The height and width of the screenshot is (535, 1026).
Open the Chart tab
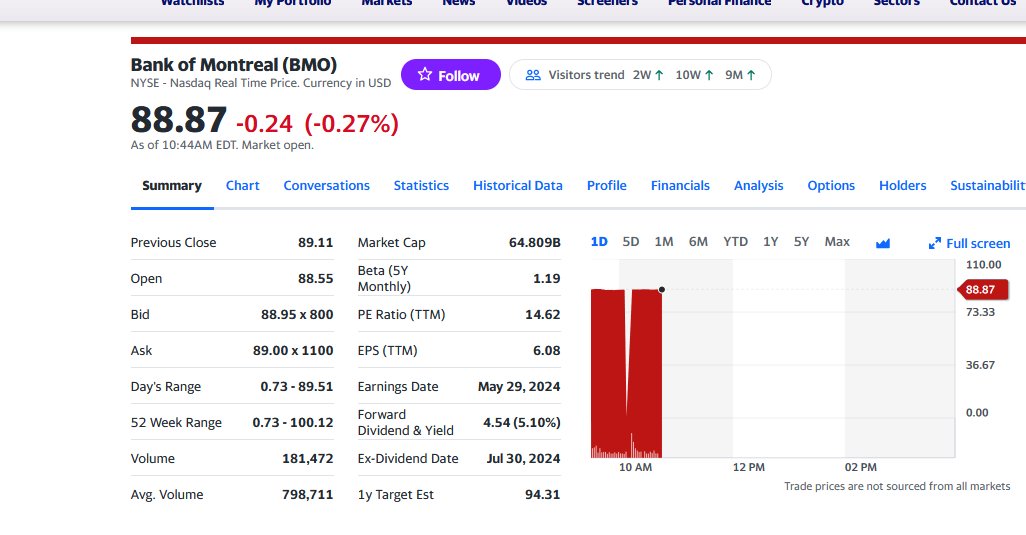[243, 186]
